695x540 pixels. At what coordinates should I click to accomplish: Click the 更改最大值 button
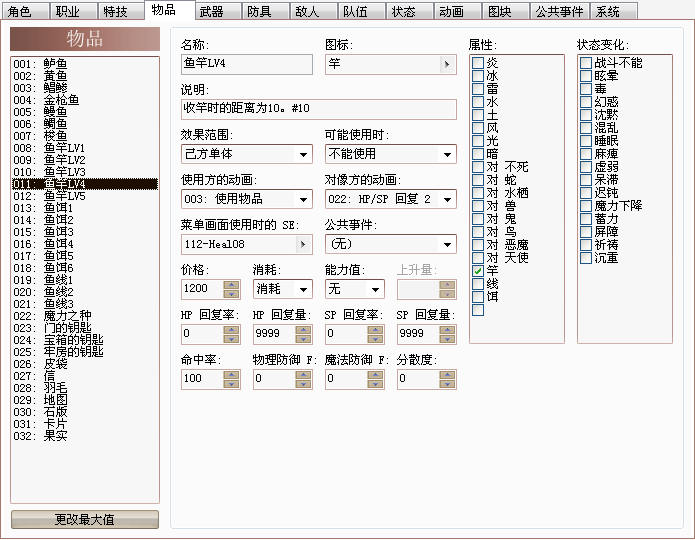tap(85, 520)
